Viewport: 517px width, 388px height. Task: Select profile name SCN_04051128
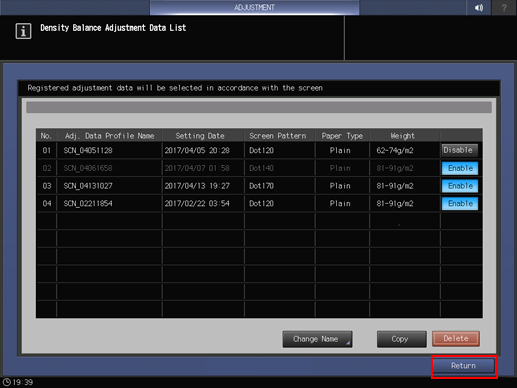[x=88, y=150]
